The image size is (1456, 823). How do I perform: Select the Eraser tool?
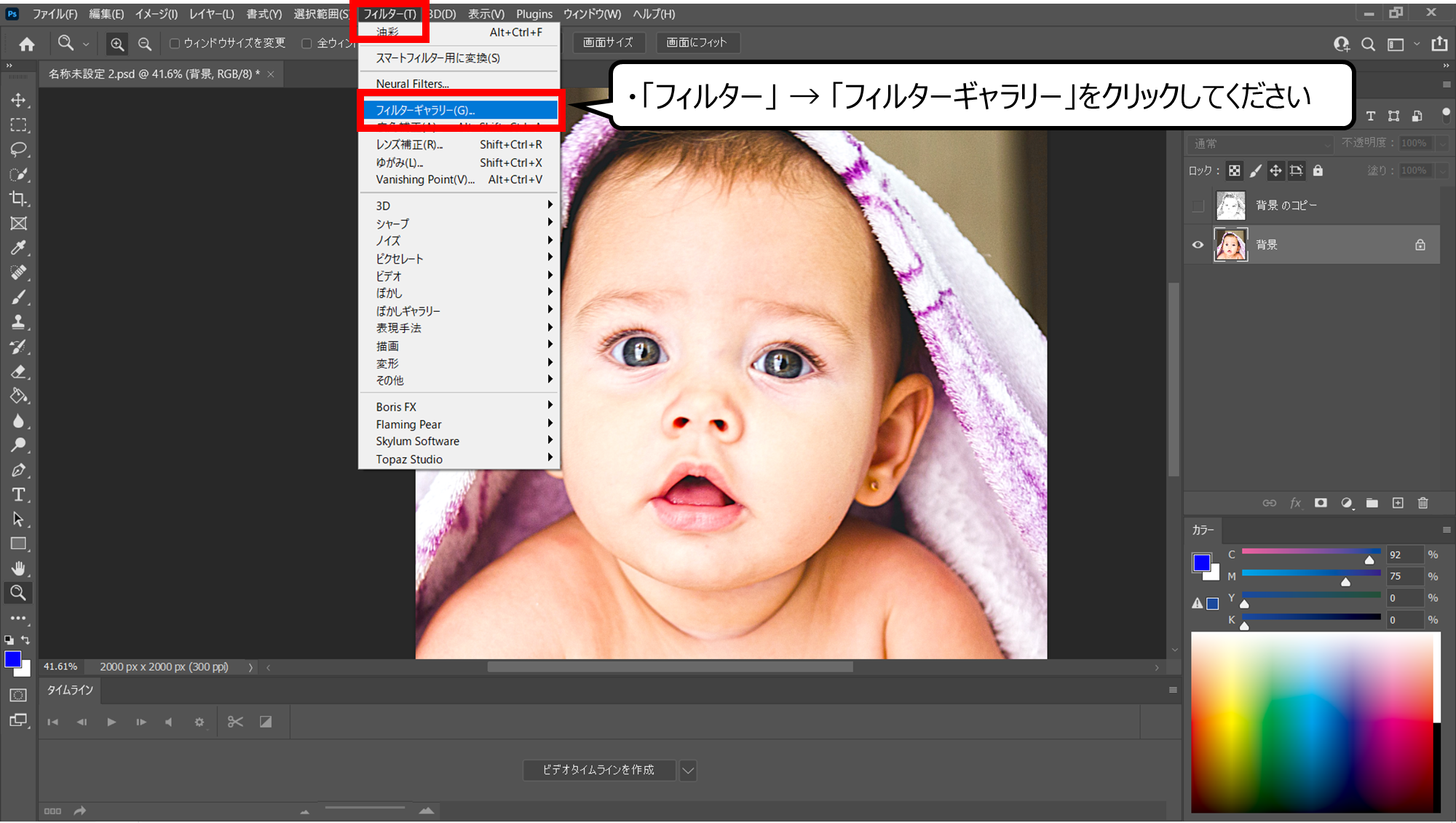[x=18, y=371]
